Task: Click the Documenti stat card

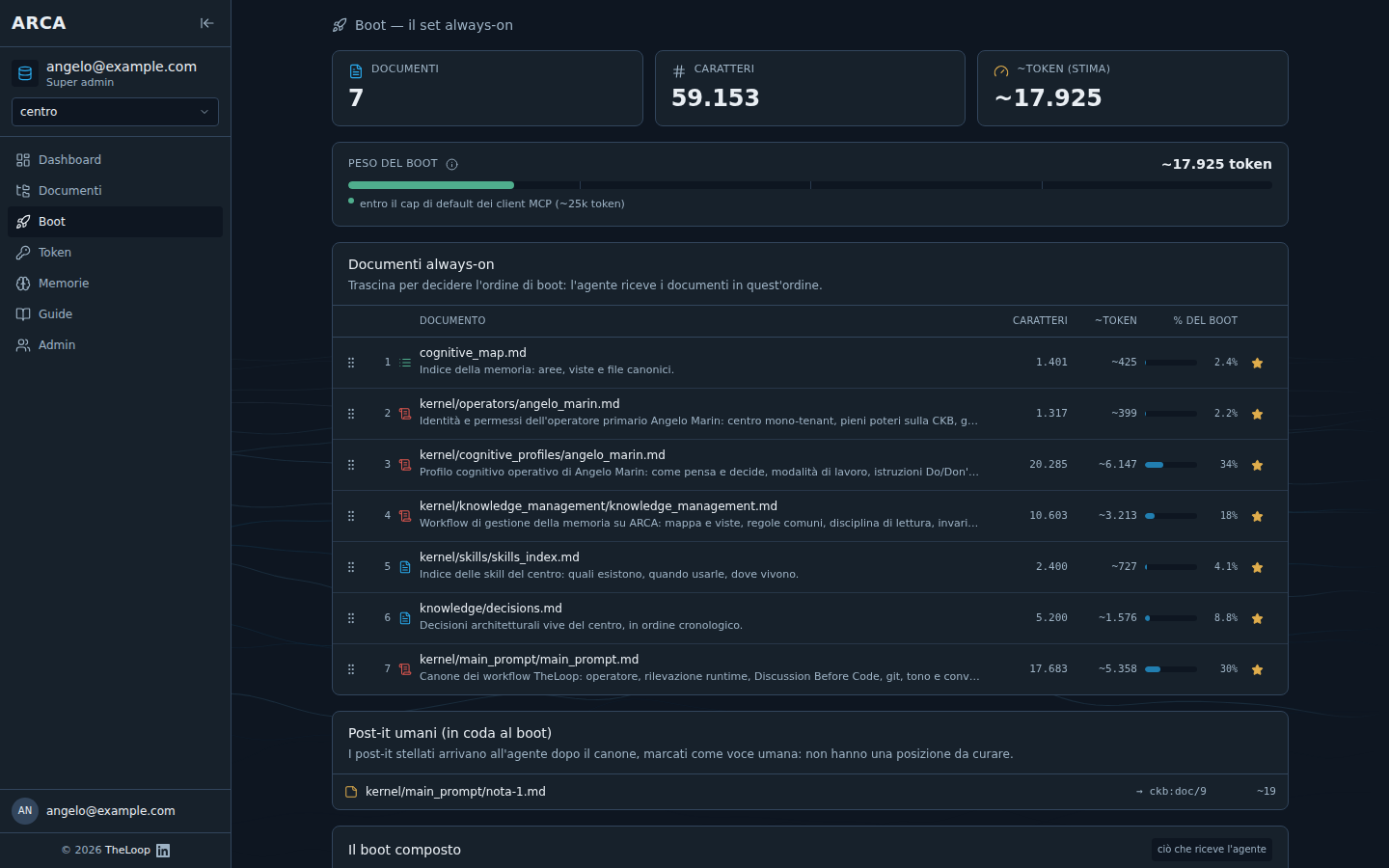Action: click(x=487, y=88)
